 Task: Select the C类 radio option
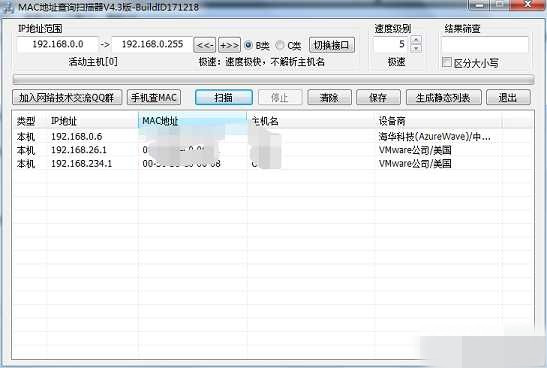click(x=280, y=45)
